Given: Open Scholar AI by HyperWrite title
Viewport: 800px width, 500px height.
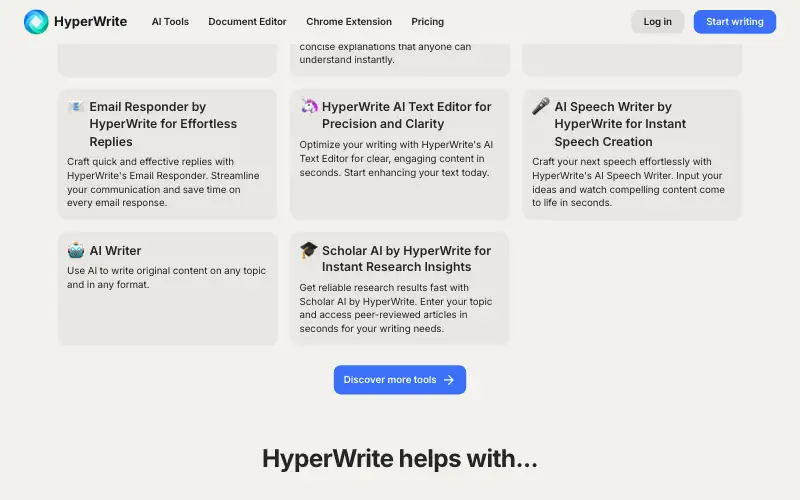Looking at the screenshot, I should click(406, 259).
